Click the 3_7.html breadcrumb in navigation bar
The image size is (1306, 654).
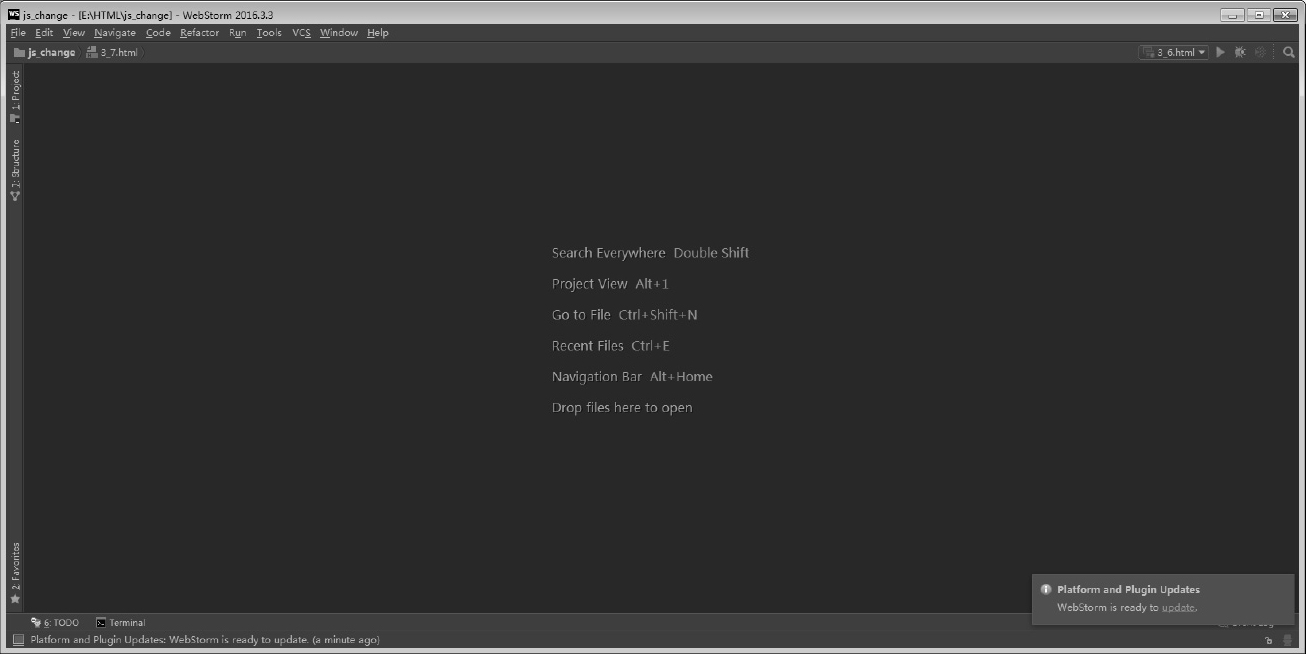click(x=112, y=52)
